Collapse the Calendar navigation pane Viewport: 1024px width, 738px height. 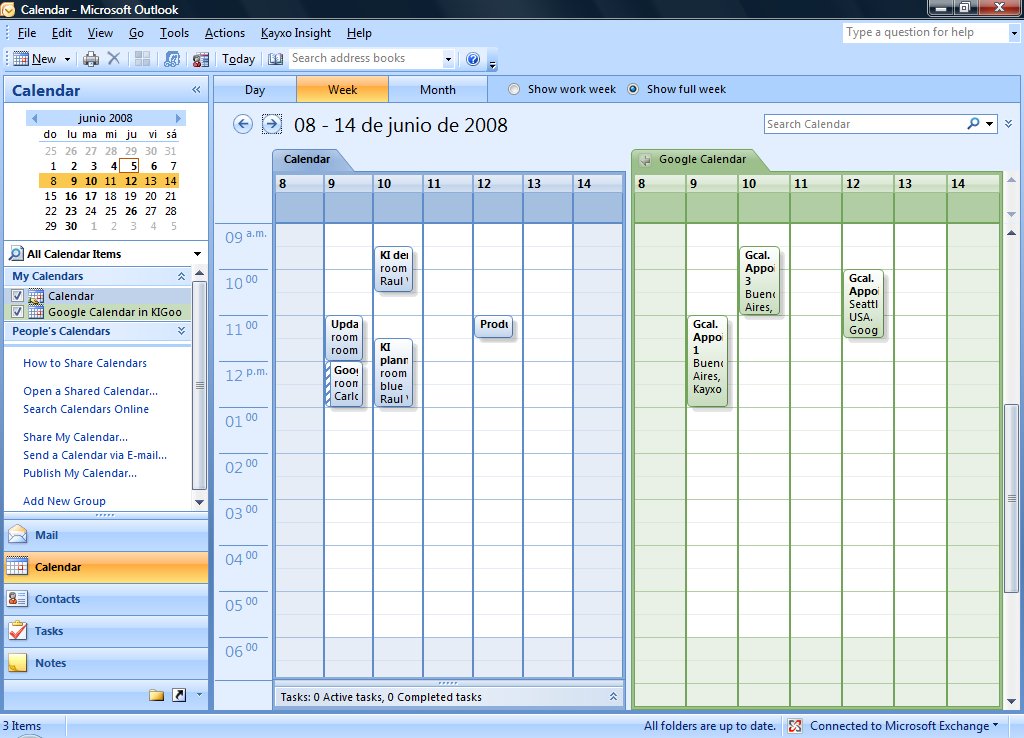(x=196, y=89)
